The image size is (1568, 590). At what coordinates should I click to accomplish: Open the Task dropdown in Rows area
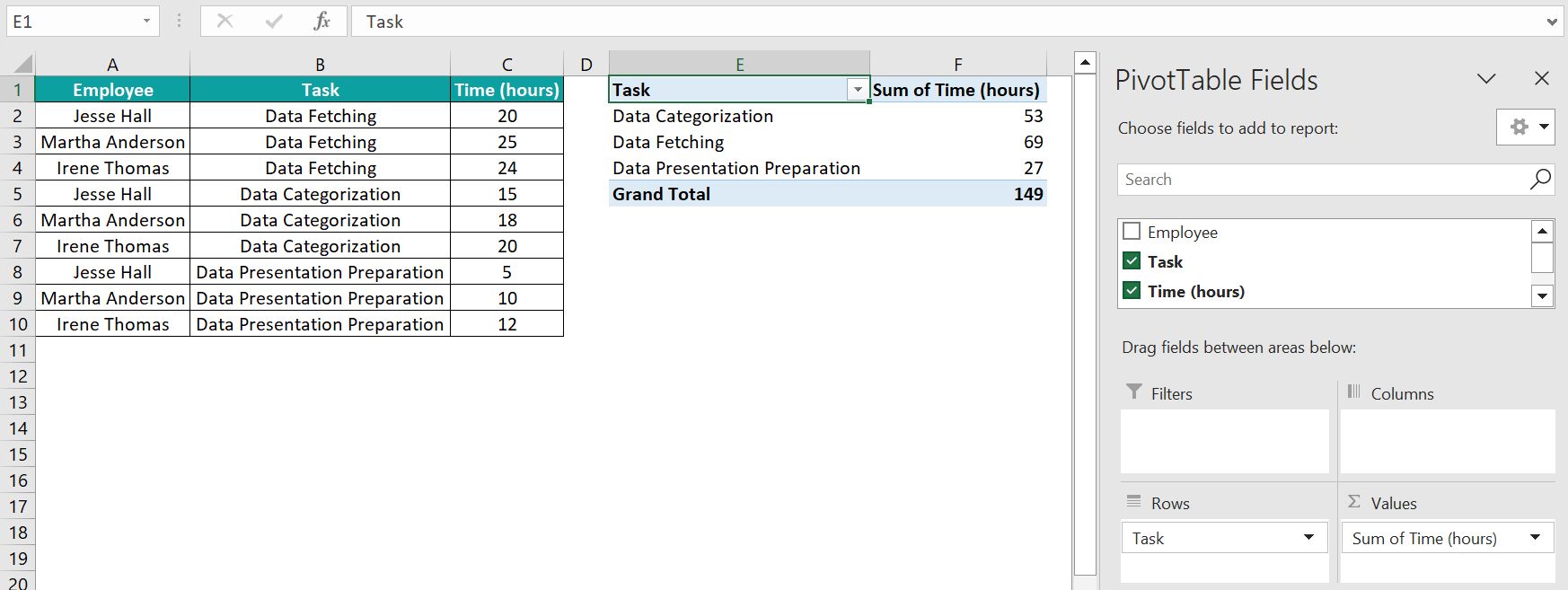click(1308, 538)
